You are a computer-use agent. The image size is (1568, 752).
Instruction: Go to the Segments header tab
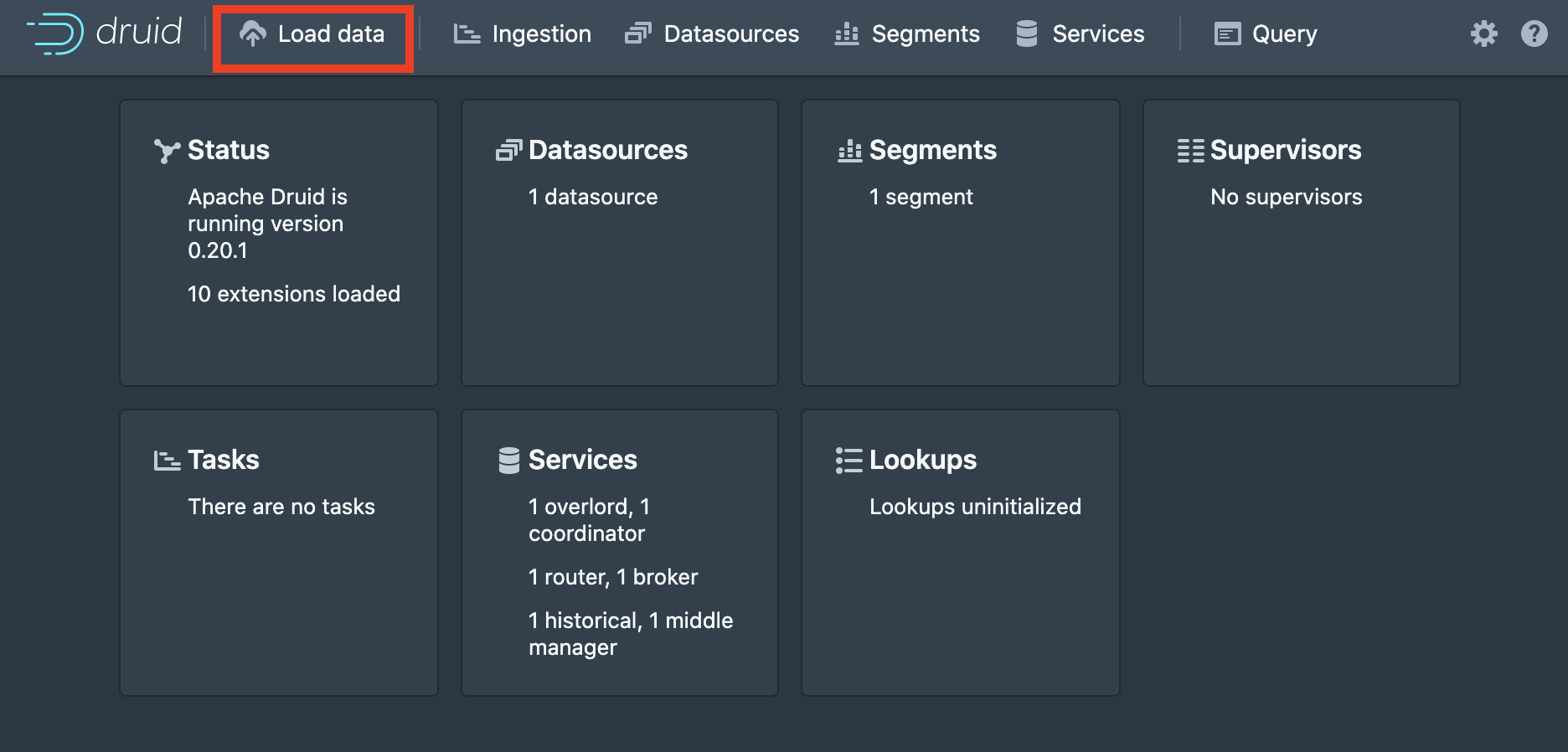point(907,33)
